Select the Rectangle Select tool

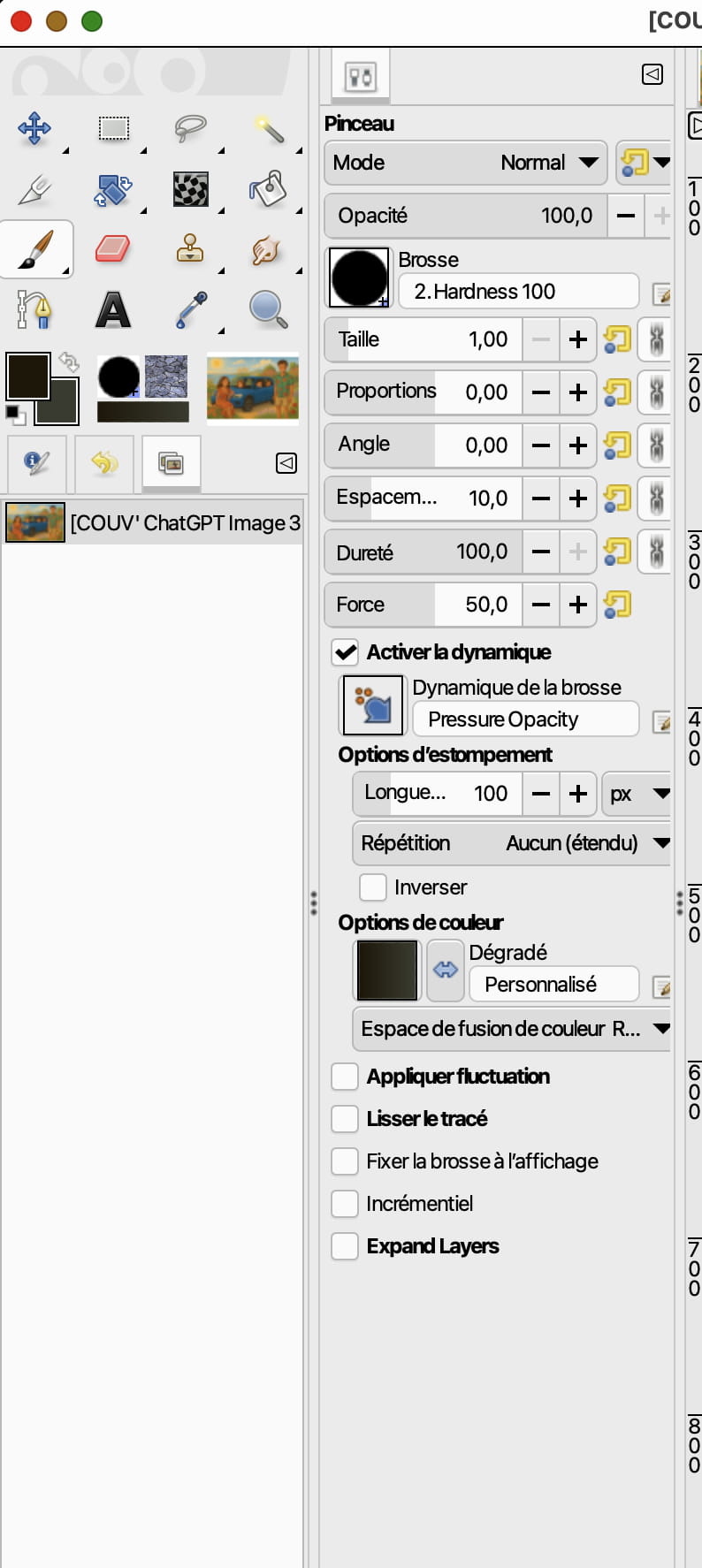coord(113,128)
